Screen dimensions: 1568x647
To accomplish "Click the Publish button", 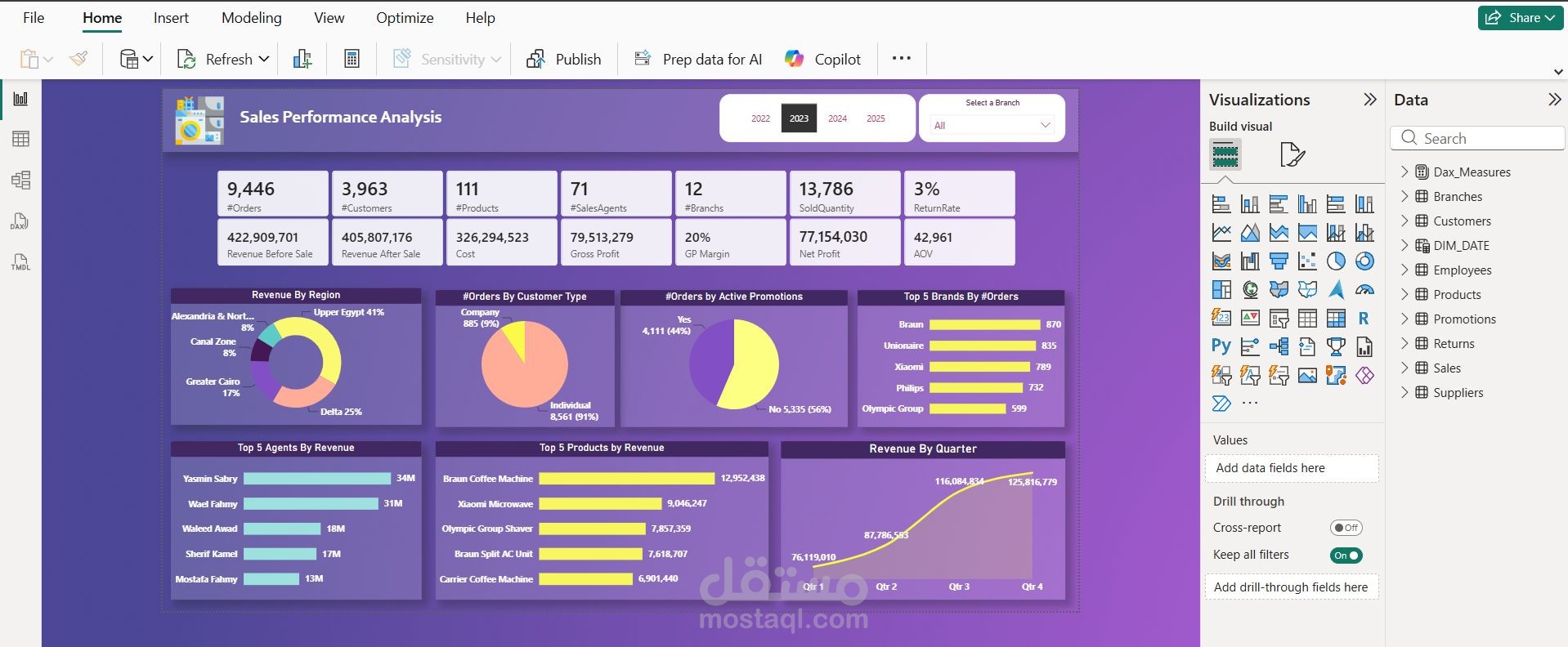I will tap(563, 59).
